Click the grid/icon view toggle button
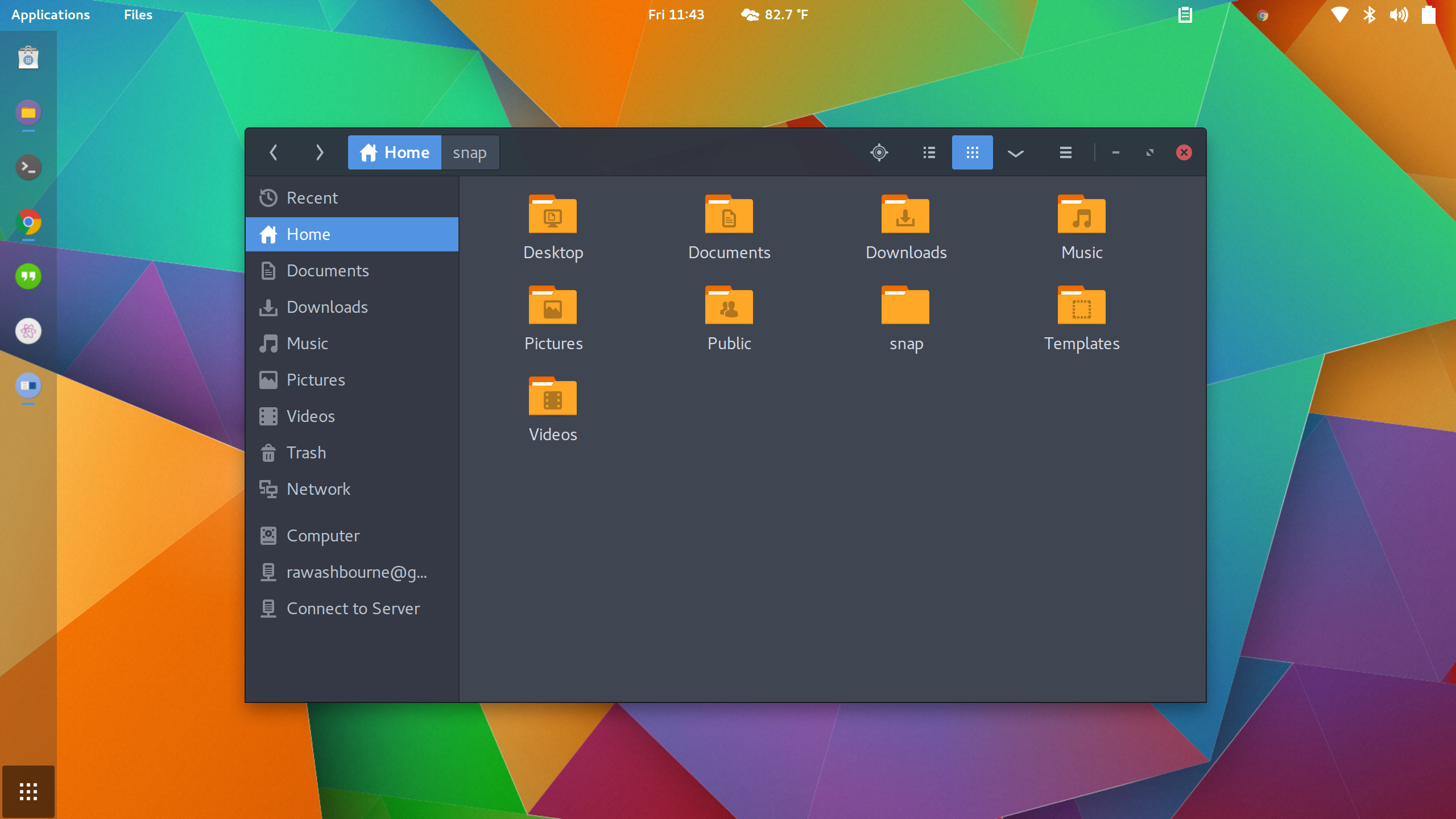The height and width of the screenshot is (819, 1456). coord(971,152)
